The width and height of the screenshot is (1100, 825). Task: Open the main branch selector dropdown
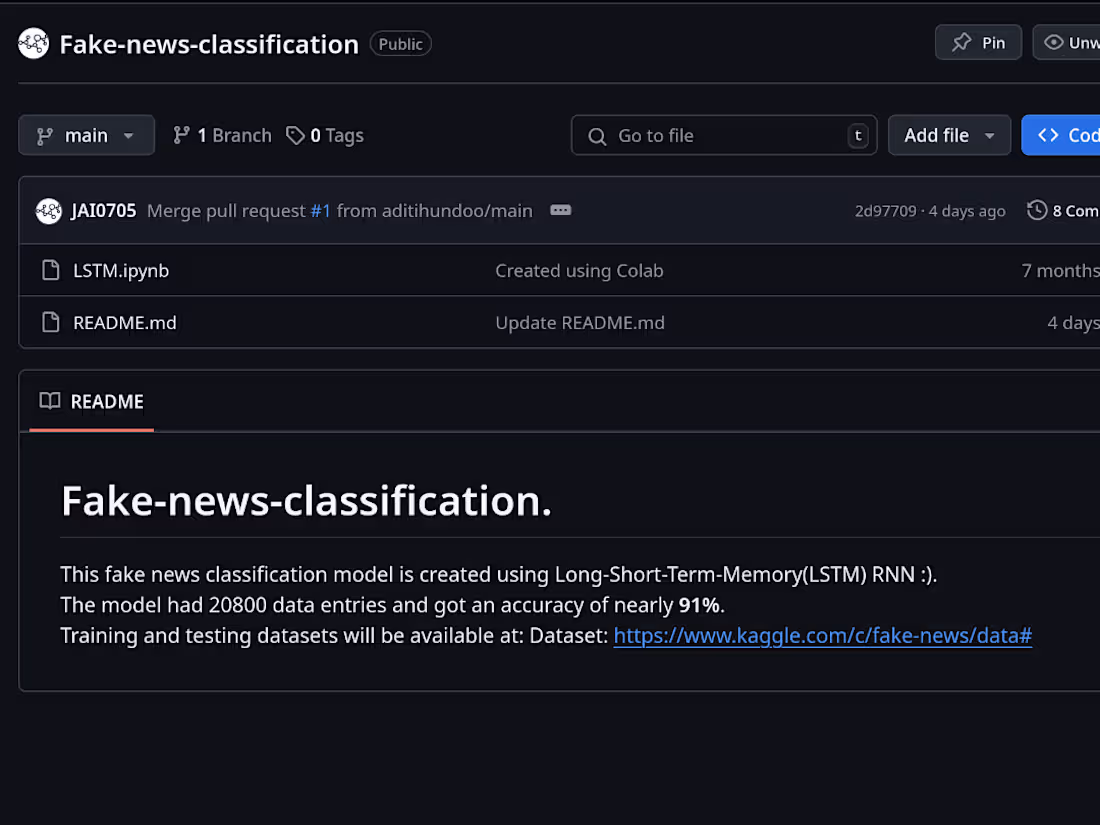86,135
